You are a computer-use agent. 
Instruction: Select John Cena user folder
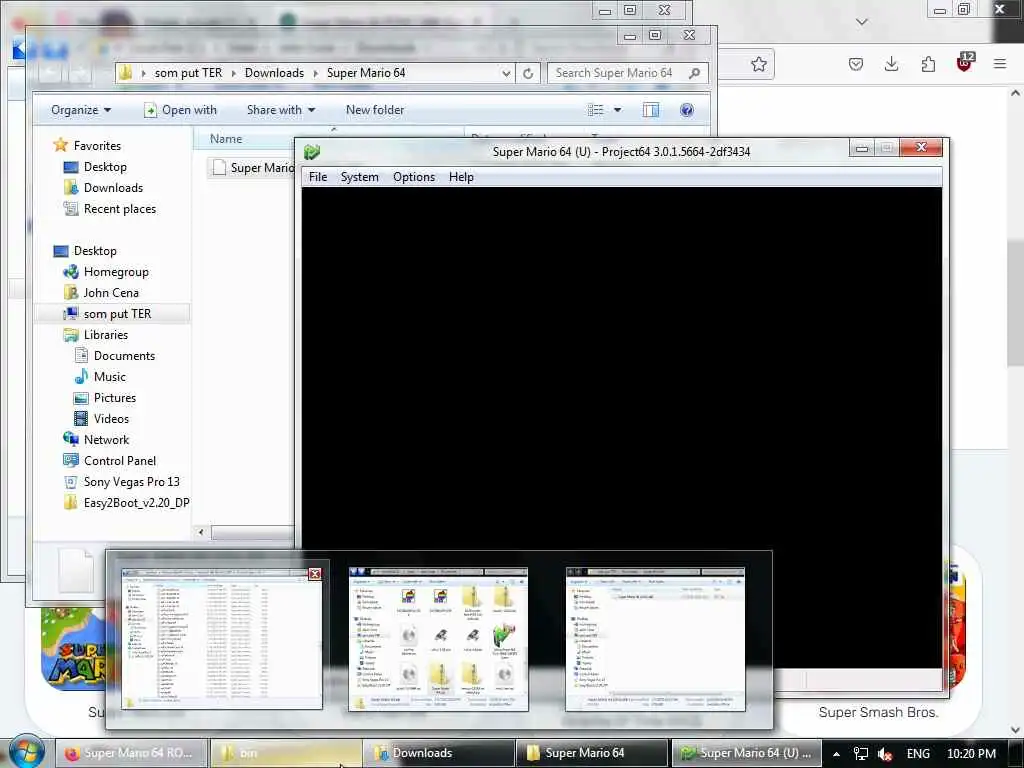(x=110, y=293)
